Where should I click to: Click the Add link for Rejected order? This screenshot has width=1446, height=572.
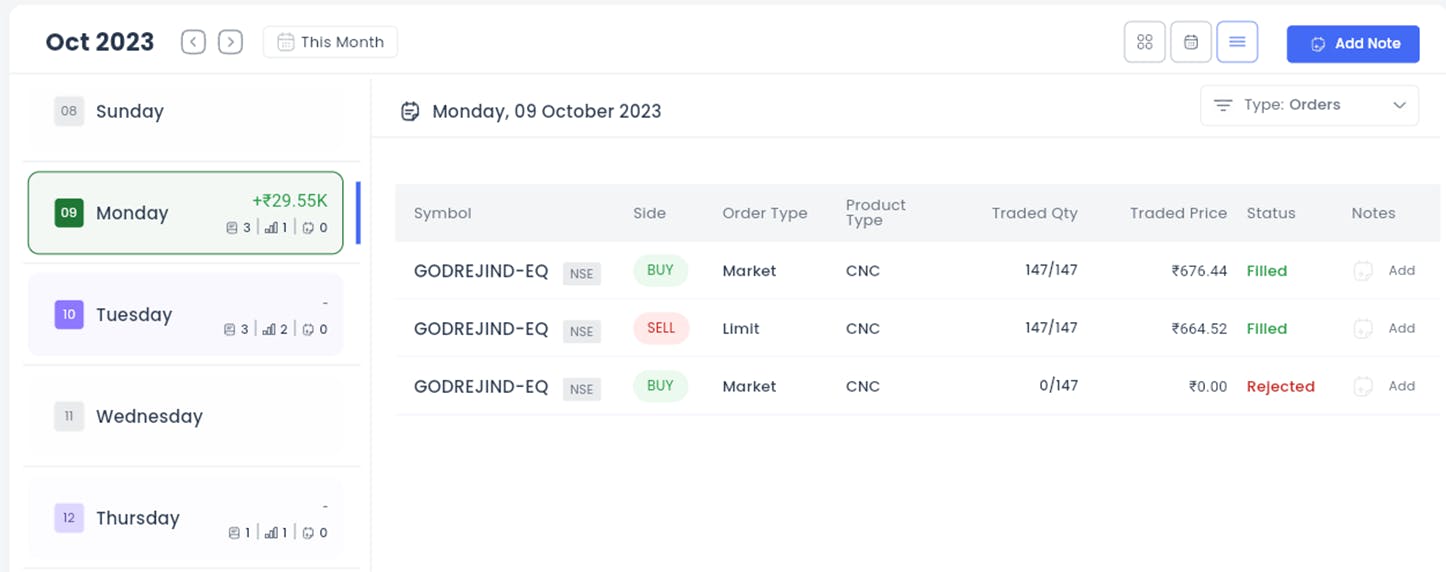1402,386
